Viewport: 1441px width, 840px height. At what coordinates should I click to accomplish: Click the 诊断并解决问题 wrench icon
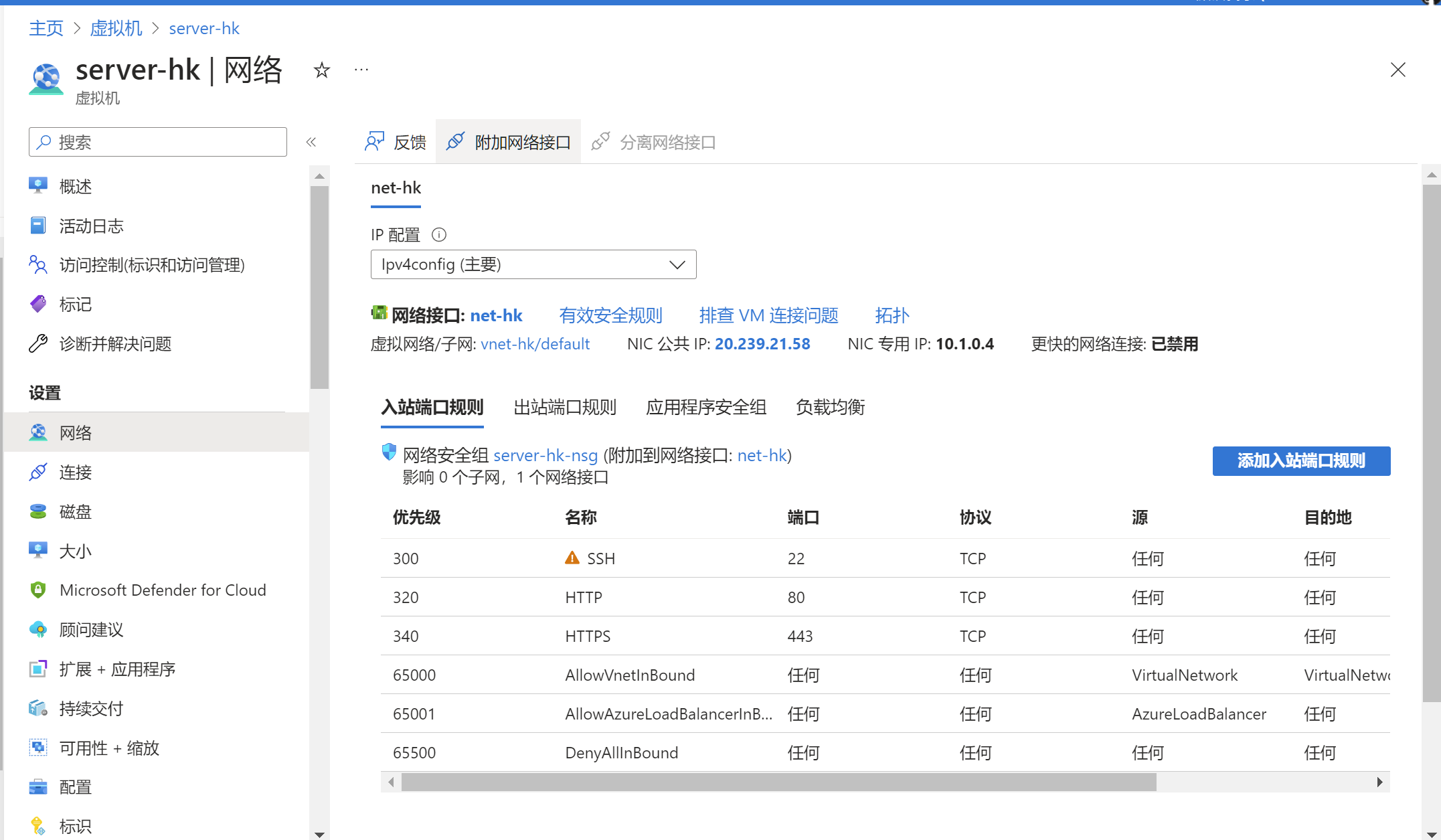coord(38,344)
